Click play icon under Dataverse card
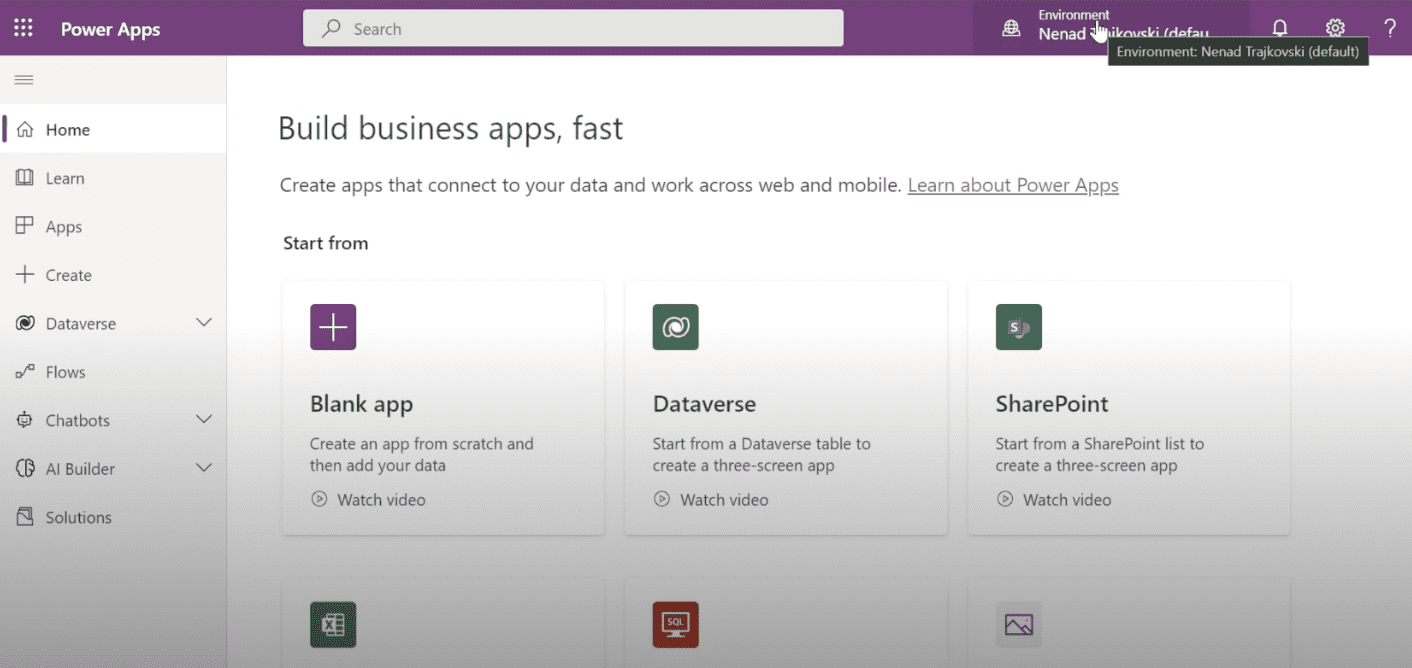Image resolution: width=1412 pixels, height=668 pixels. (x=662, y=499)
